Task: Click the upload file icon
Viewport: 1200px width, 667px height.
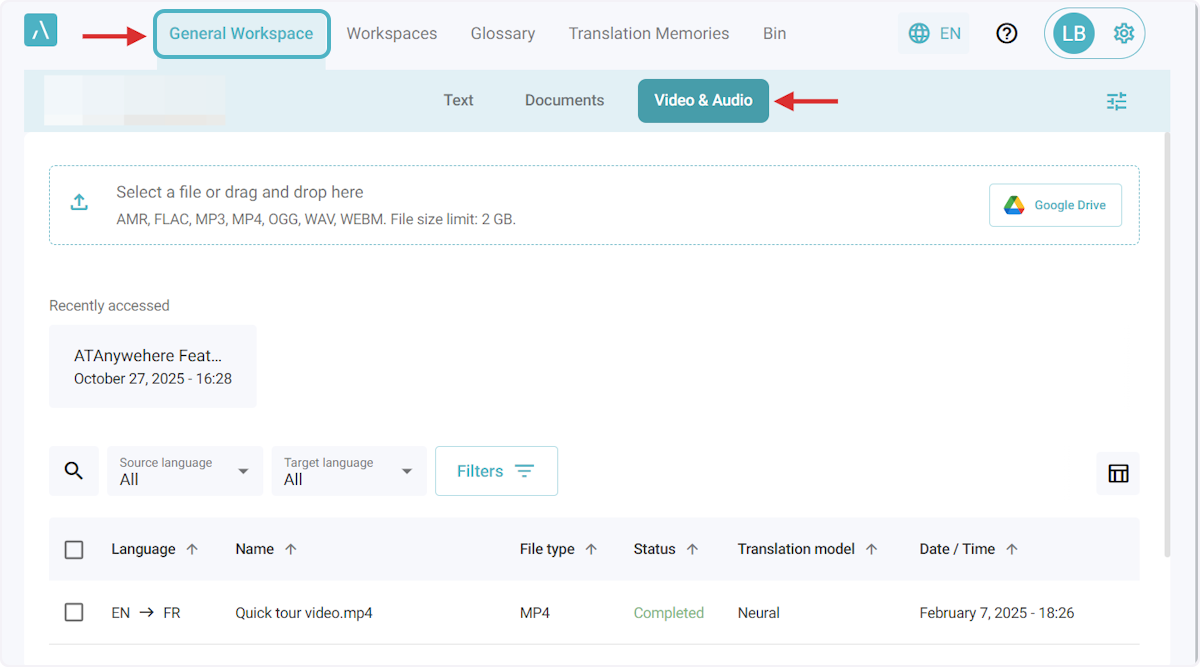Action: coord(79,203)
